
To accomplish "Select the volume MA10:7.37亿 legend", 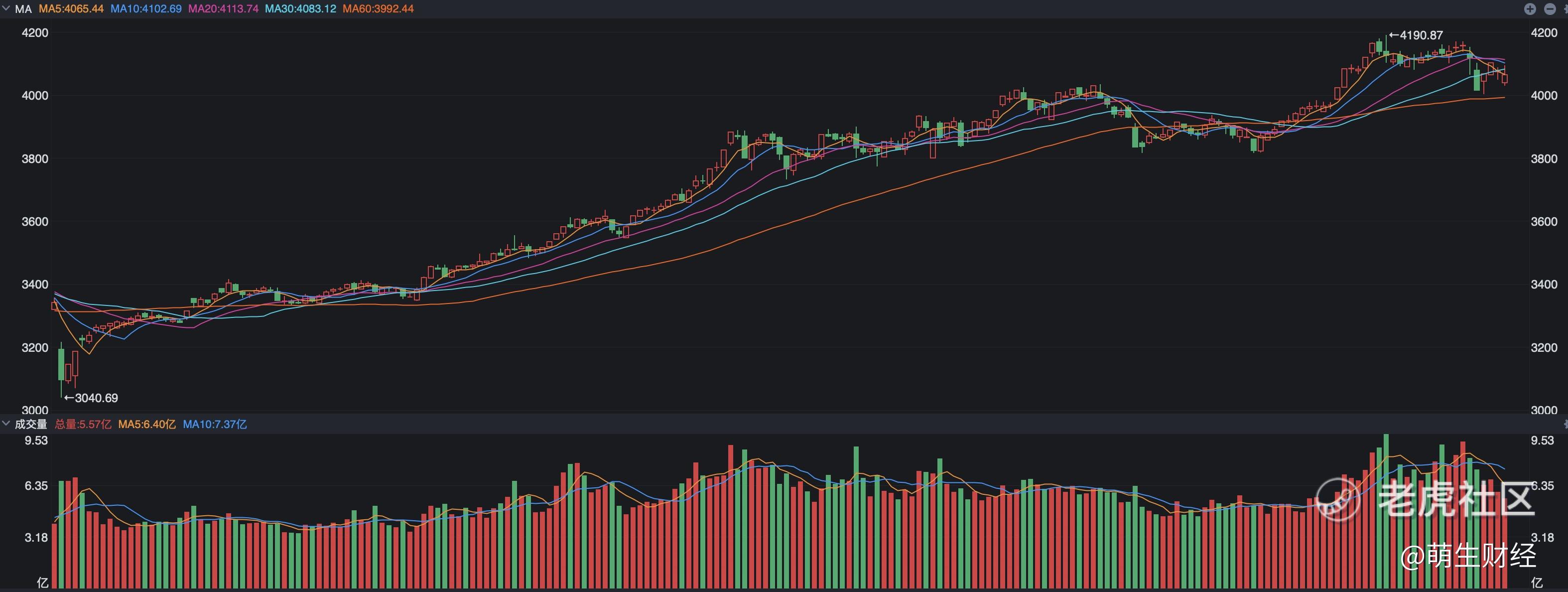I will coord(215,424).
